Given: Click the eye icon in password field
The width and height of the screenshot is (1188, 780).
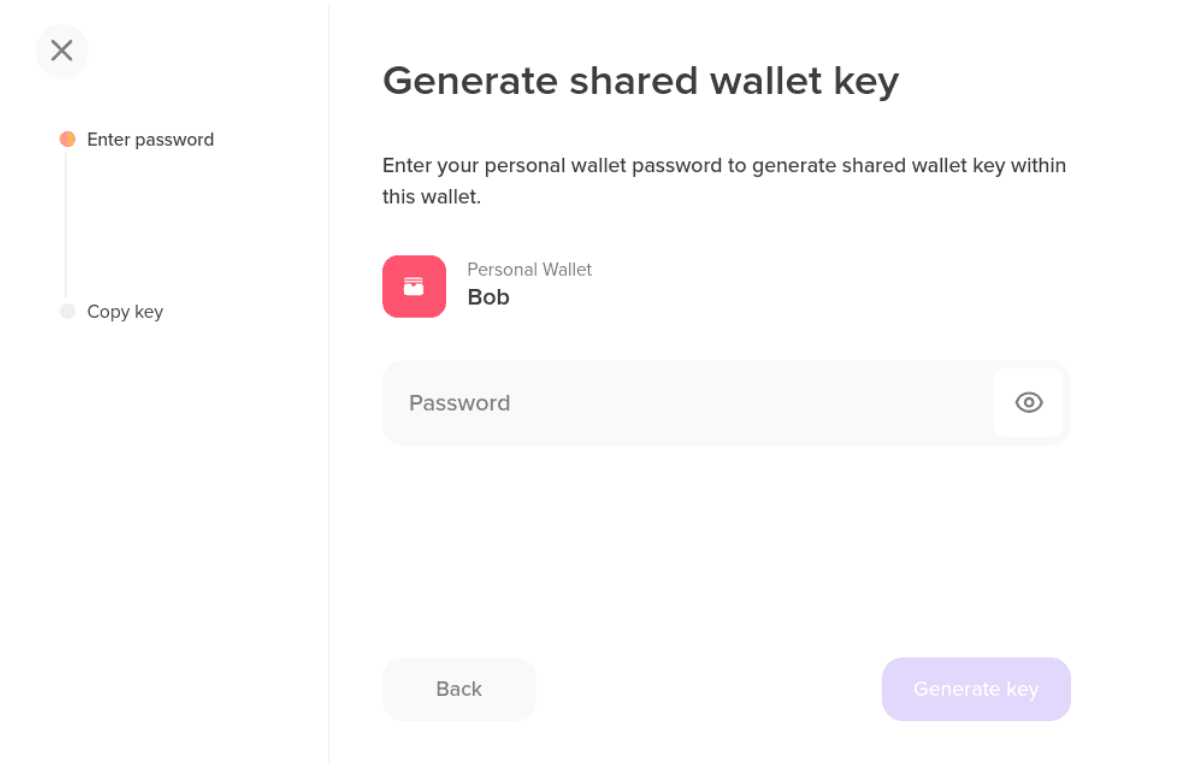Looking at the screenshot, I should 1028,403.
